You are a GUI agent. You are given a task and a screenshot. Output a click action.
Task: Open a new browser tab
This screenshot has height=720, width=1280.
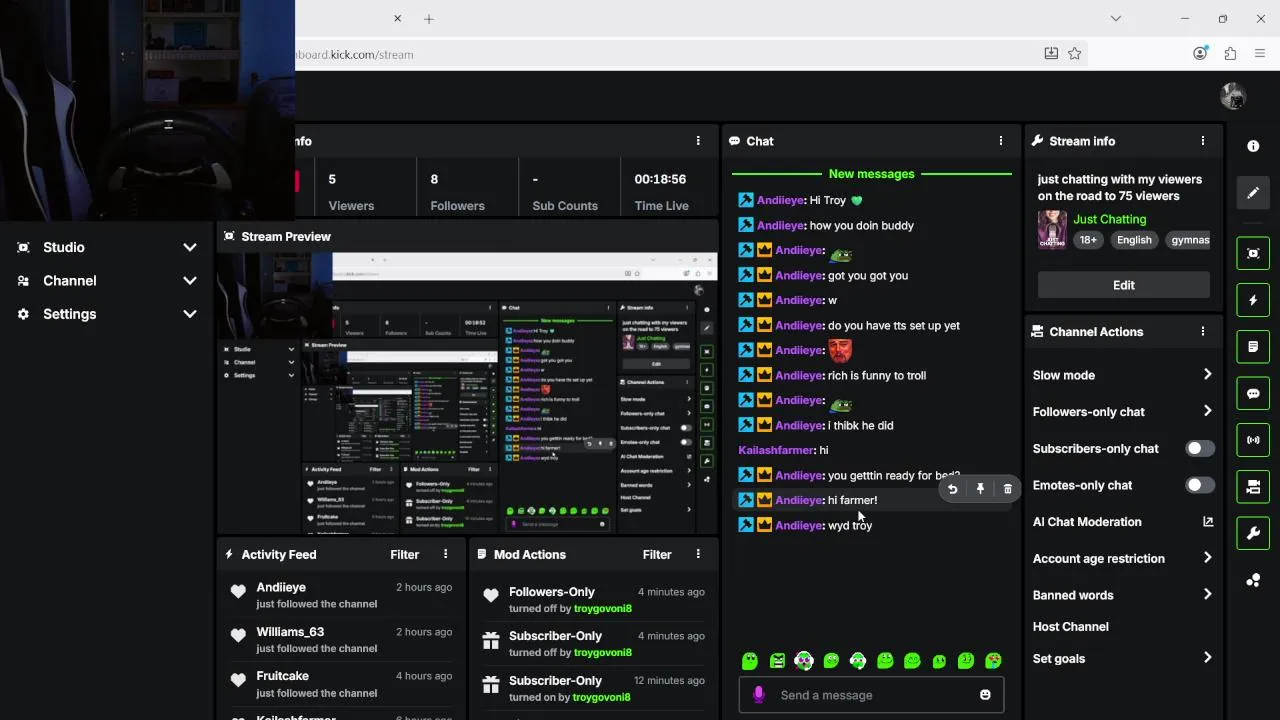tap(428, 18)
